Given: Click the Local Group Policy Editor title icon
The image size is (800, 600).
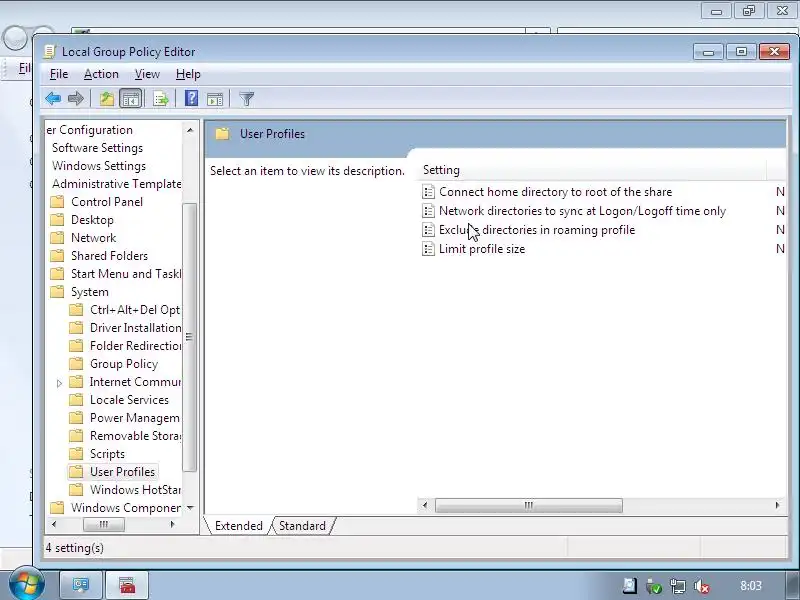Looking at the screenshot, I should (49, 52).
